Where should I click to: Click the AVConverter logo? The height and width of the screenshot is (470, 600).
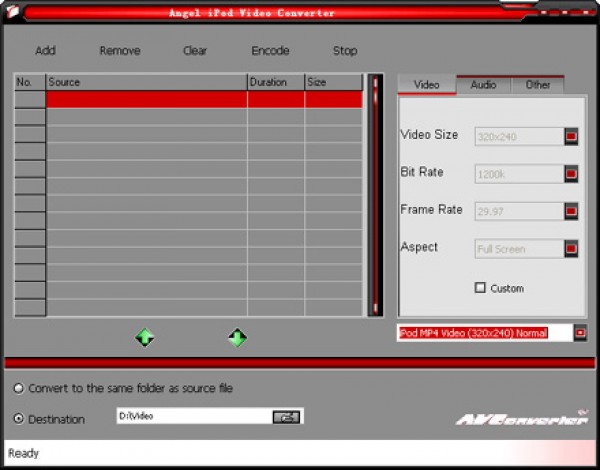(522, 418)
